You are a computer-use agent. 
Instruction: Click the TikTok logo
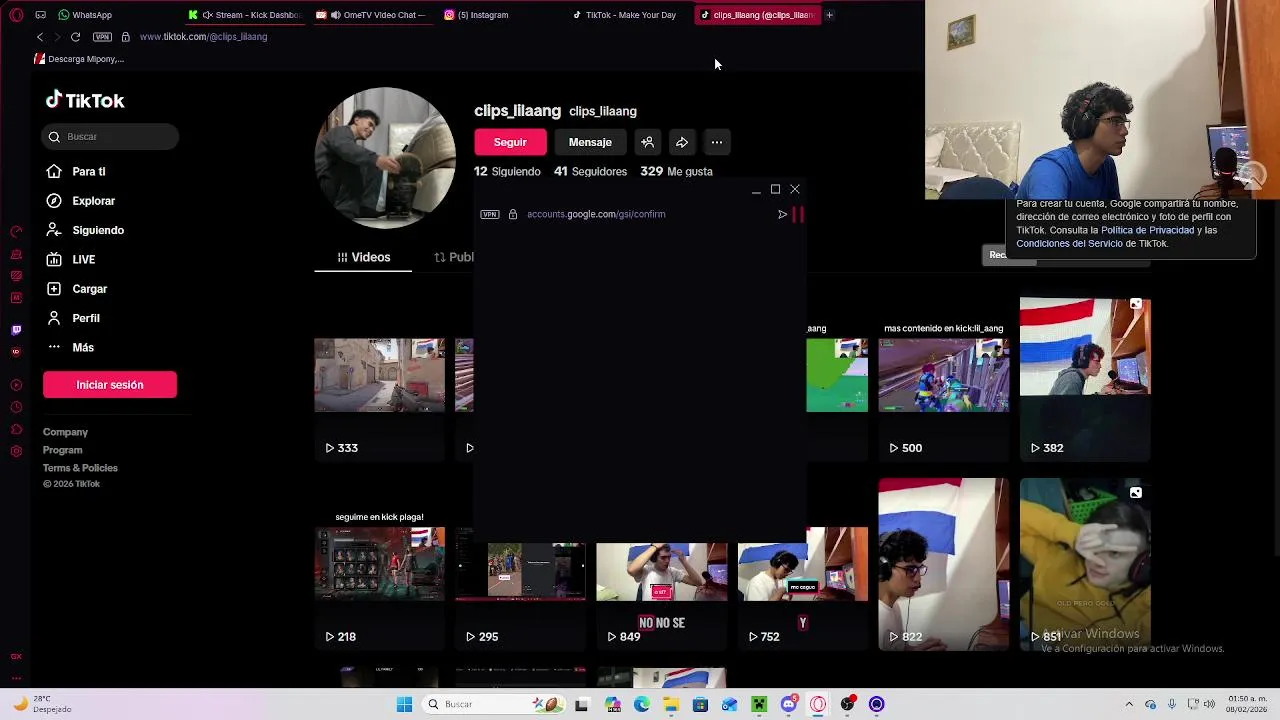pos(85,100)
